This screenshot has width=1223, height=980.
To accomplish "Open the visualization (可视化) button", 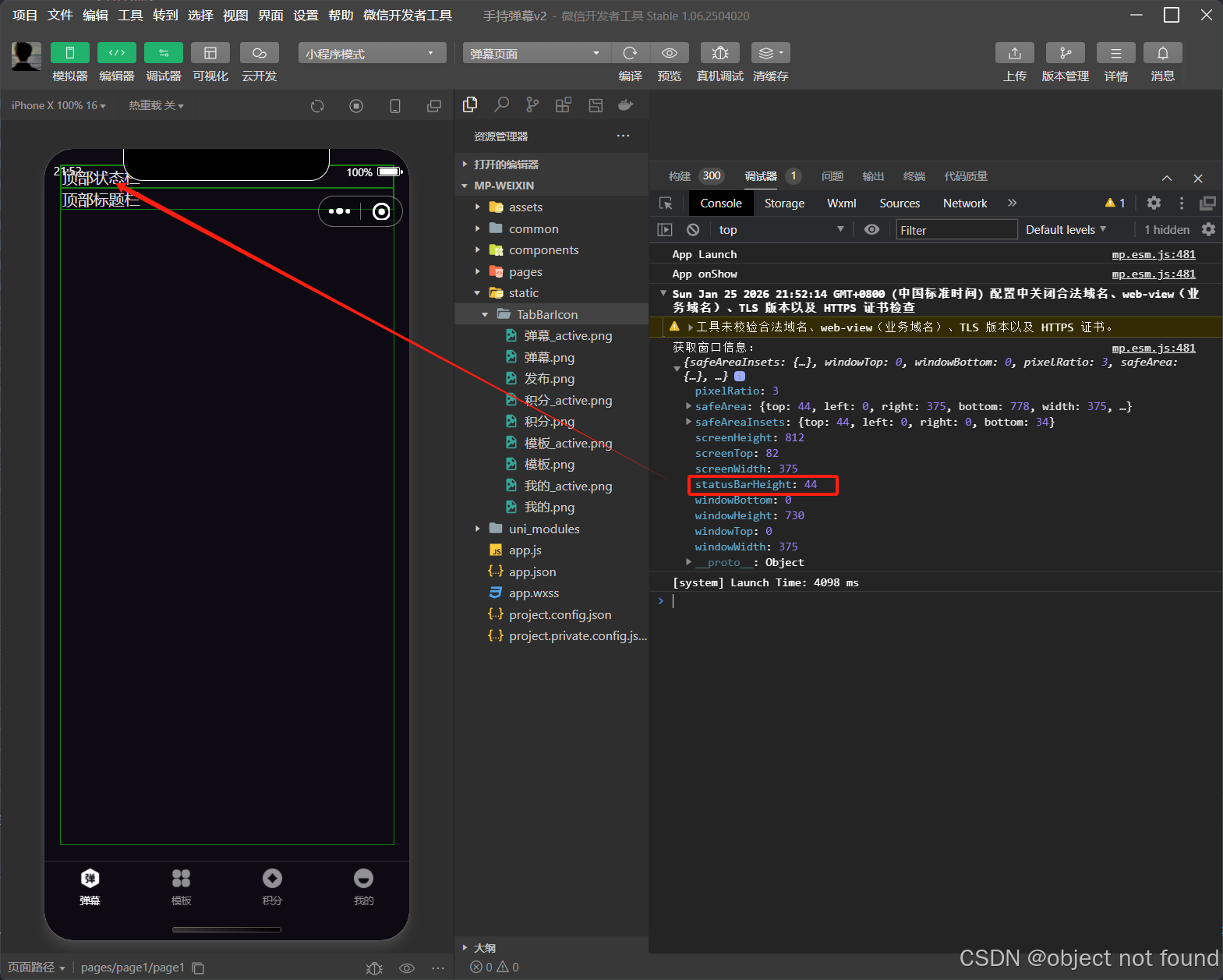I will coord(210,53).
